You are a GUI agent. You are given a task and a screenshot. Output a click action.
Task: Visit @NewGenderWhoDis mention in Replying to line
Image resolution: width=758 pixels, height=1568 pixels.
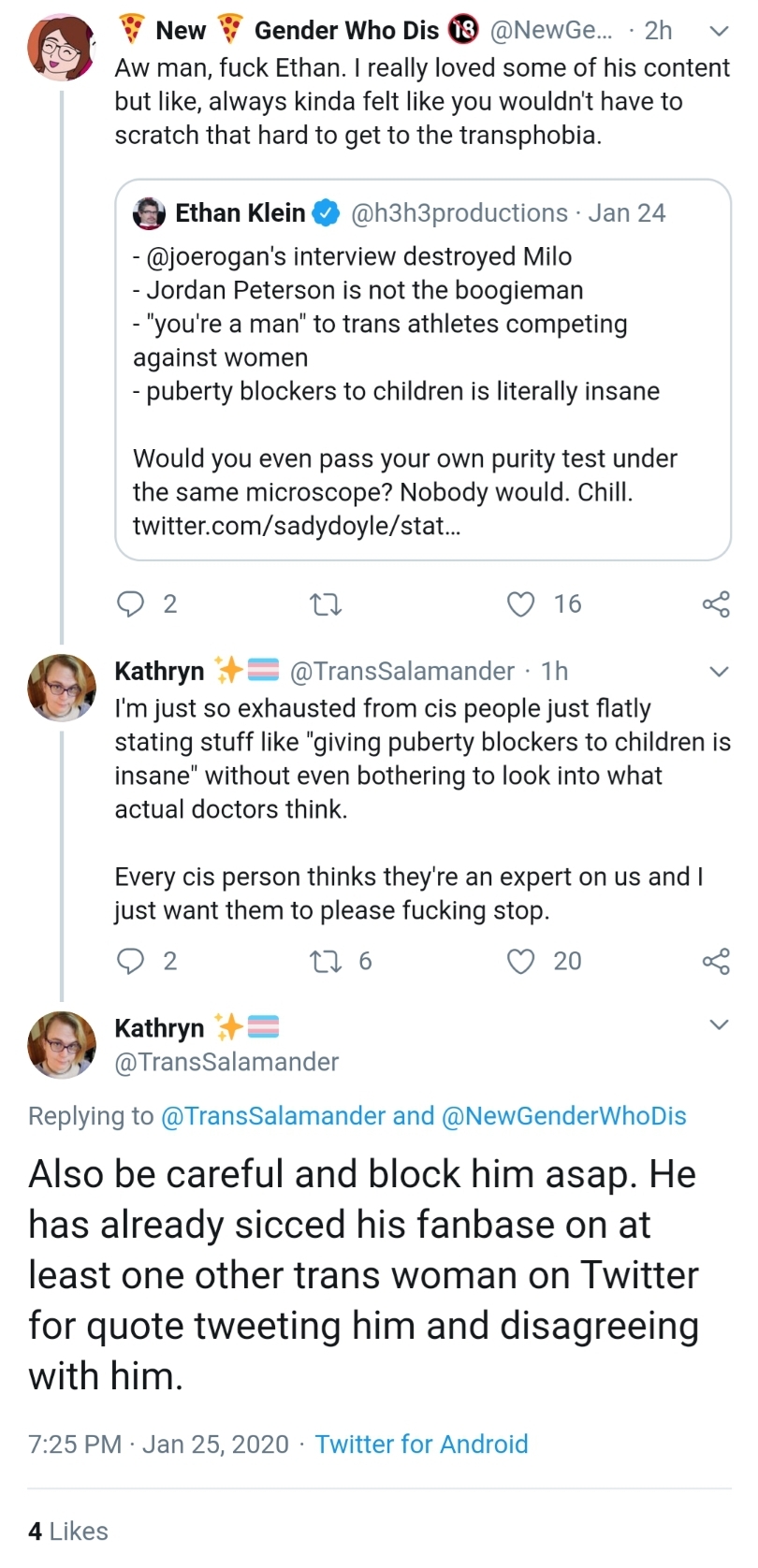coord(563,1115)
